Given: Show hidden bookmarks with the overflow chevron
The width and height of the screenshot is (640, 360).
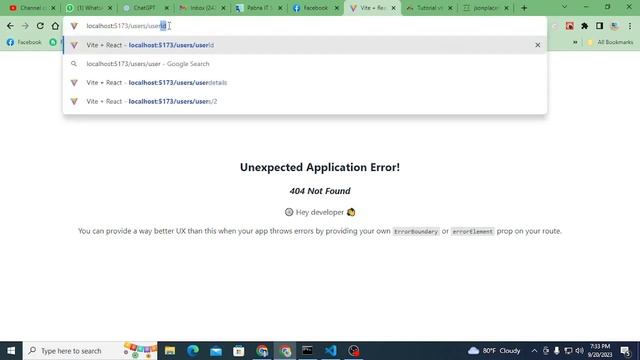Looking at the screenshot, I should 575,42.
